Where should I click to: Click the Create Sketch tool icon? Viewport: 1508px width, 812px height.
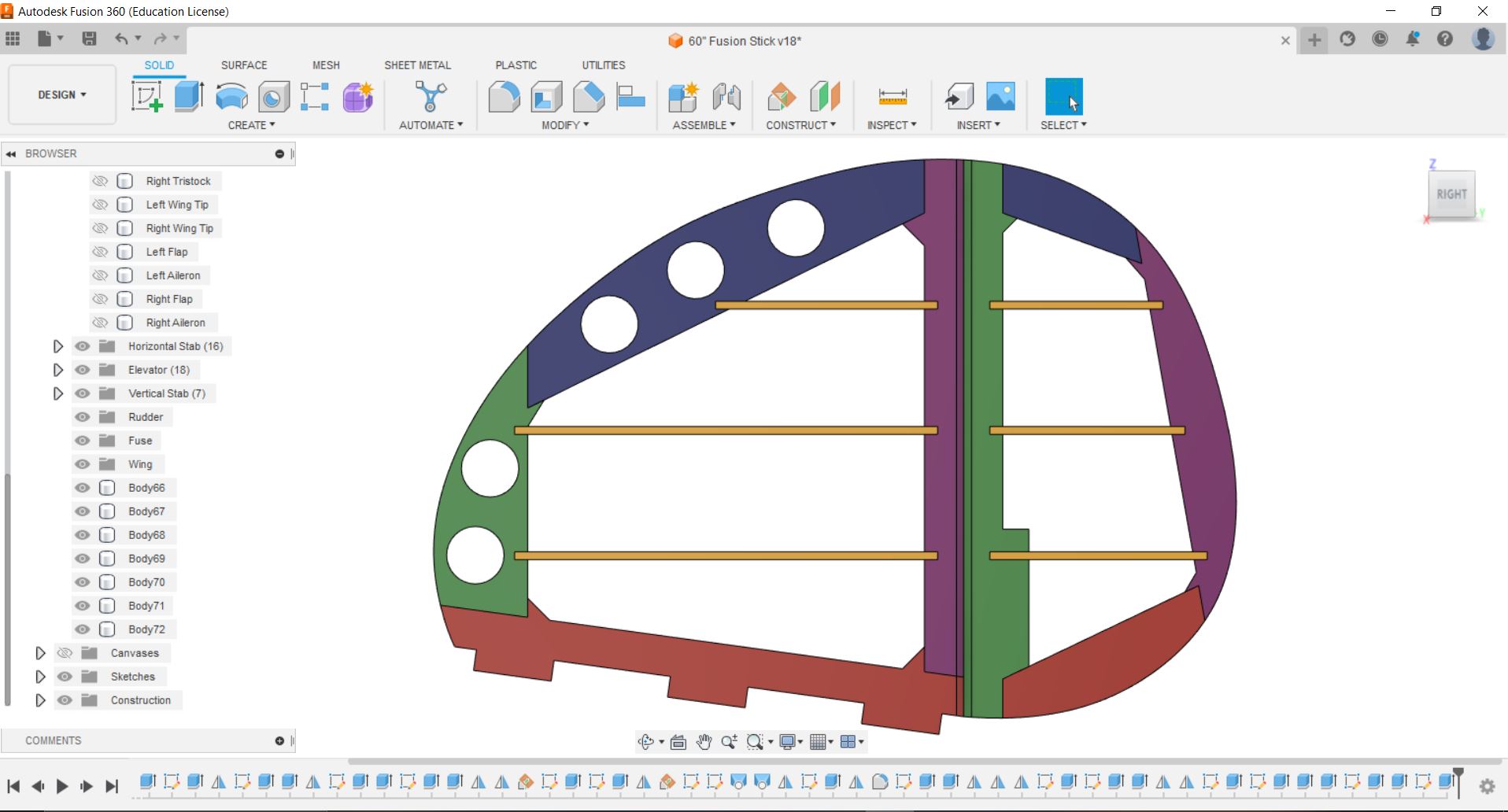coord(146,97)
